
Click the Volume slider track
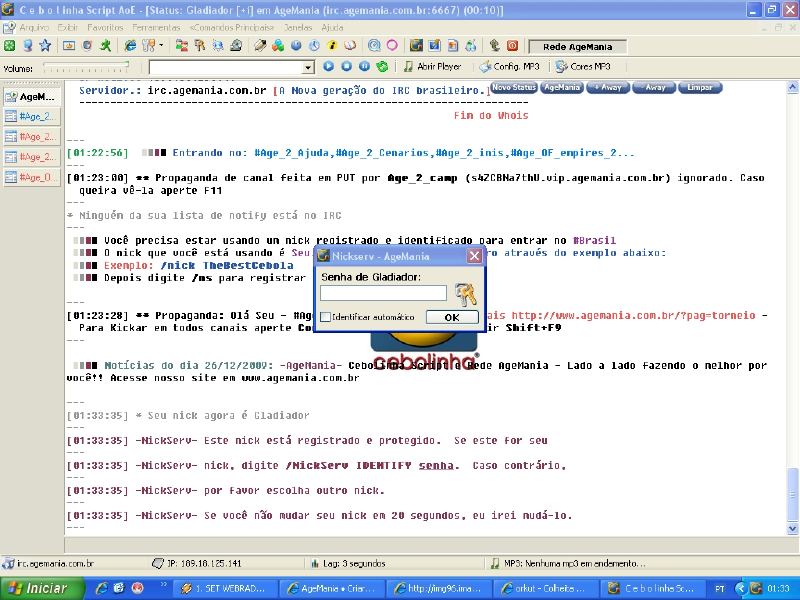point(86,67)
